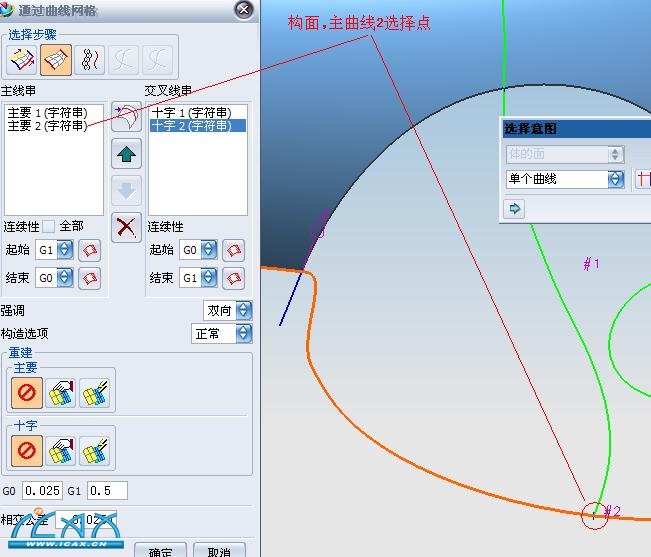Select manual rebuild icon under 十字
651x557 pixels.
point(61,451)
